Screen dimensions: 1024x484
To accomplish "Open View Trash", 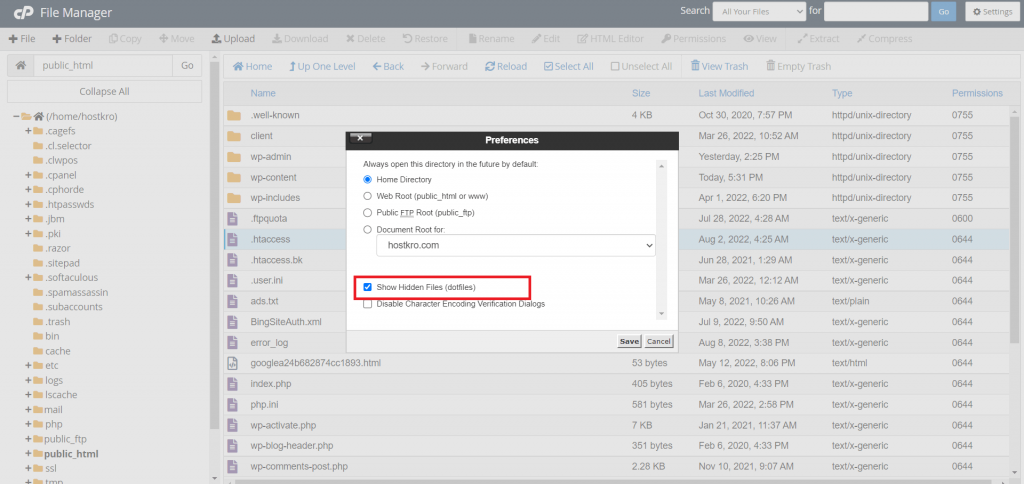I will click(720, 66).
